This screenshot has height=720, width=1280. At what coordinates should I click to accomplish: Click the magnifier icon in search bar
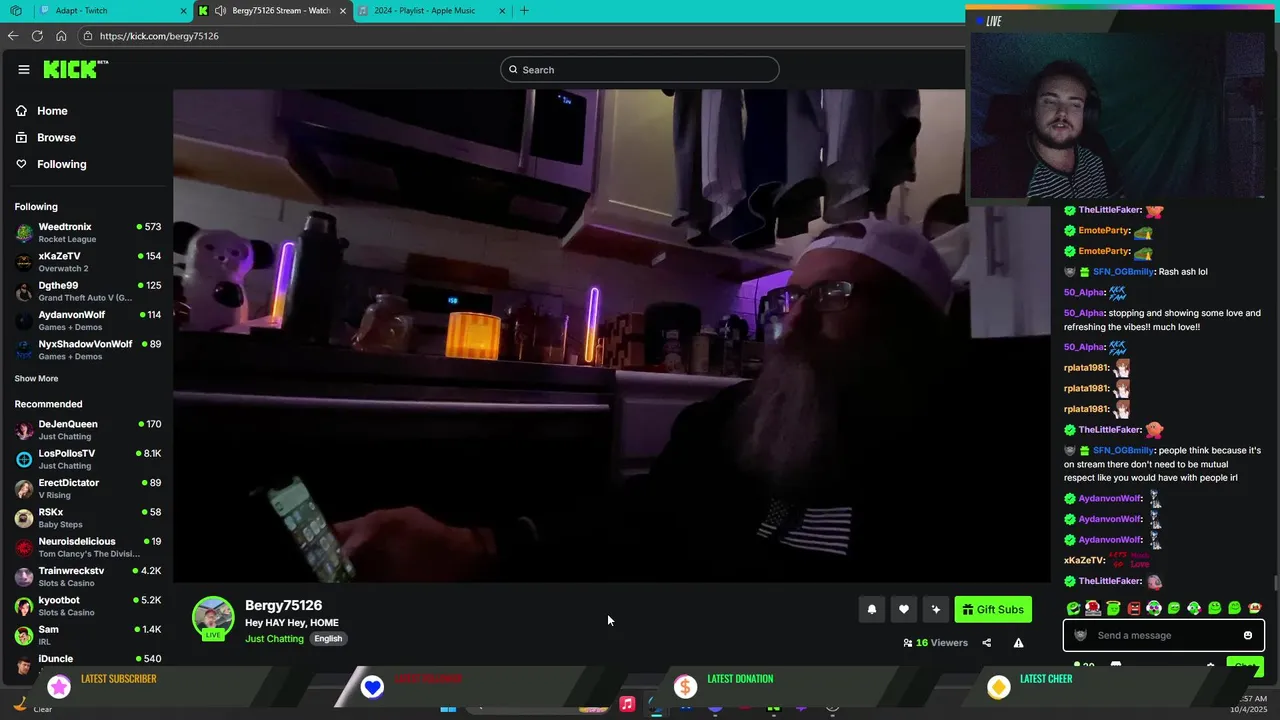point(513,70)
